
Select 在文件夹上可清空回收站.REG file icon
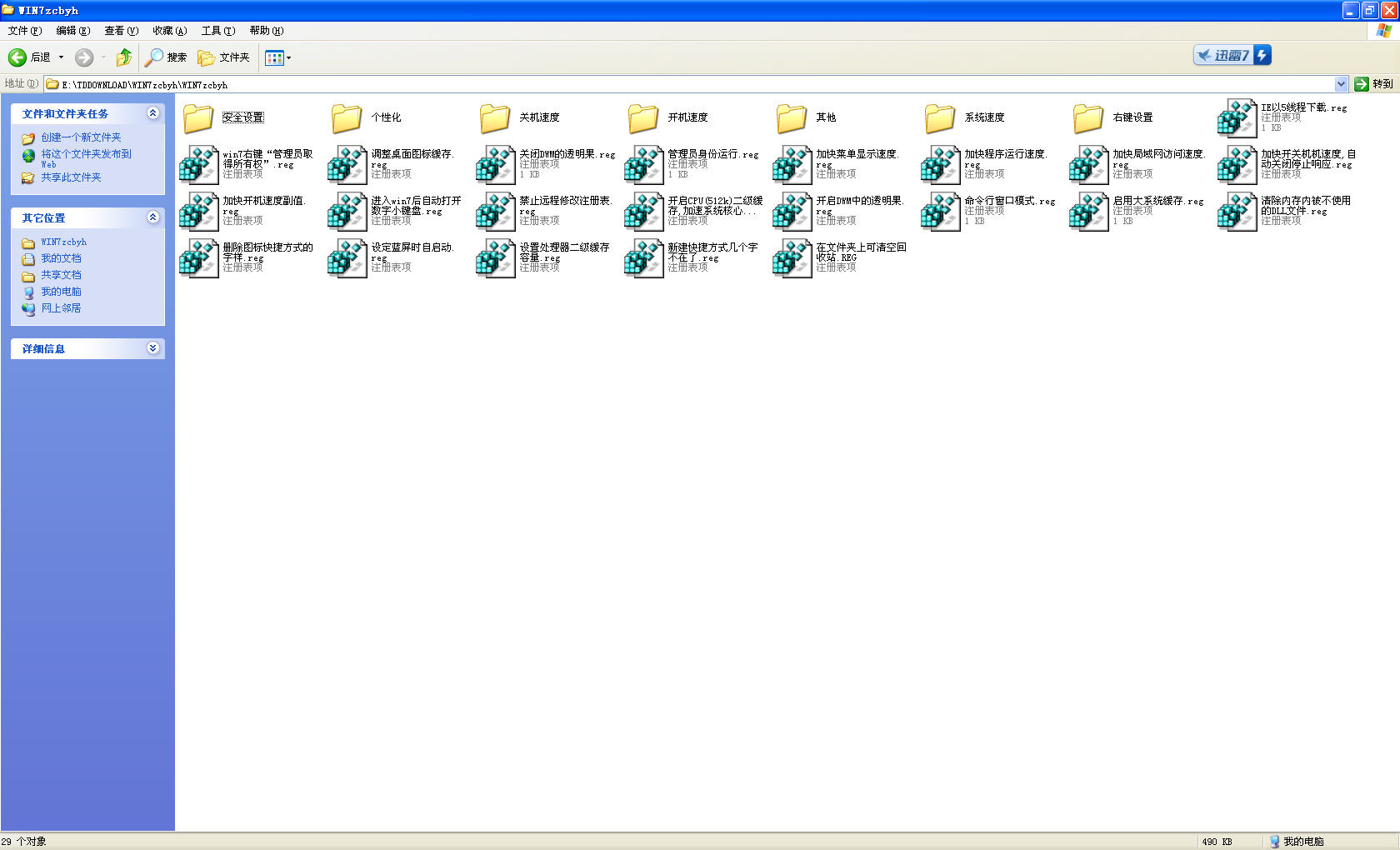click(792, 258)
